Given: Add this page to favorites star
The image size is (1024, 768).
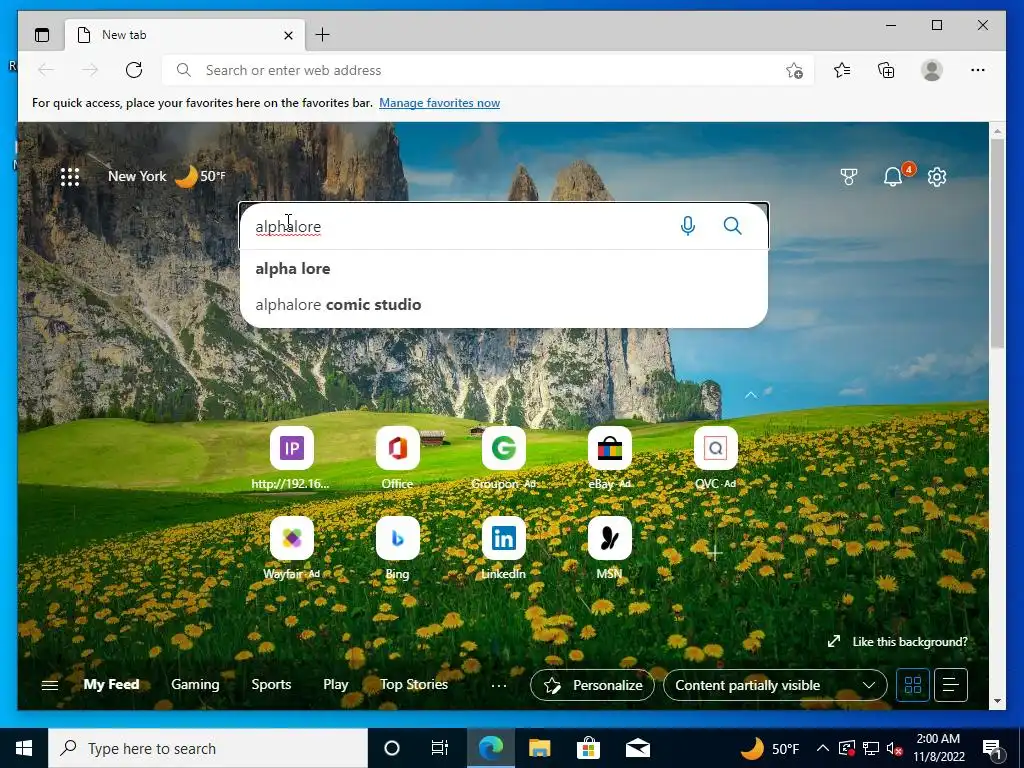Looking at the screenshot, I should (x=794, y=70).
